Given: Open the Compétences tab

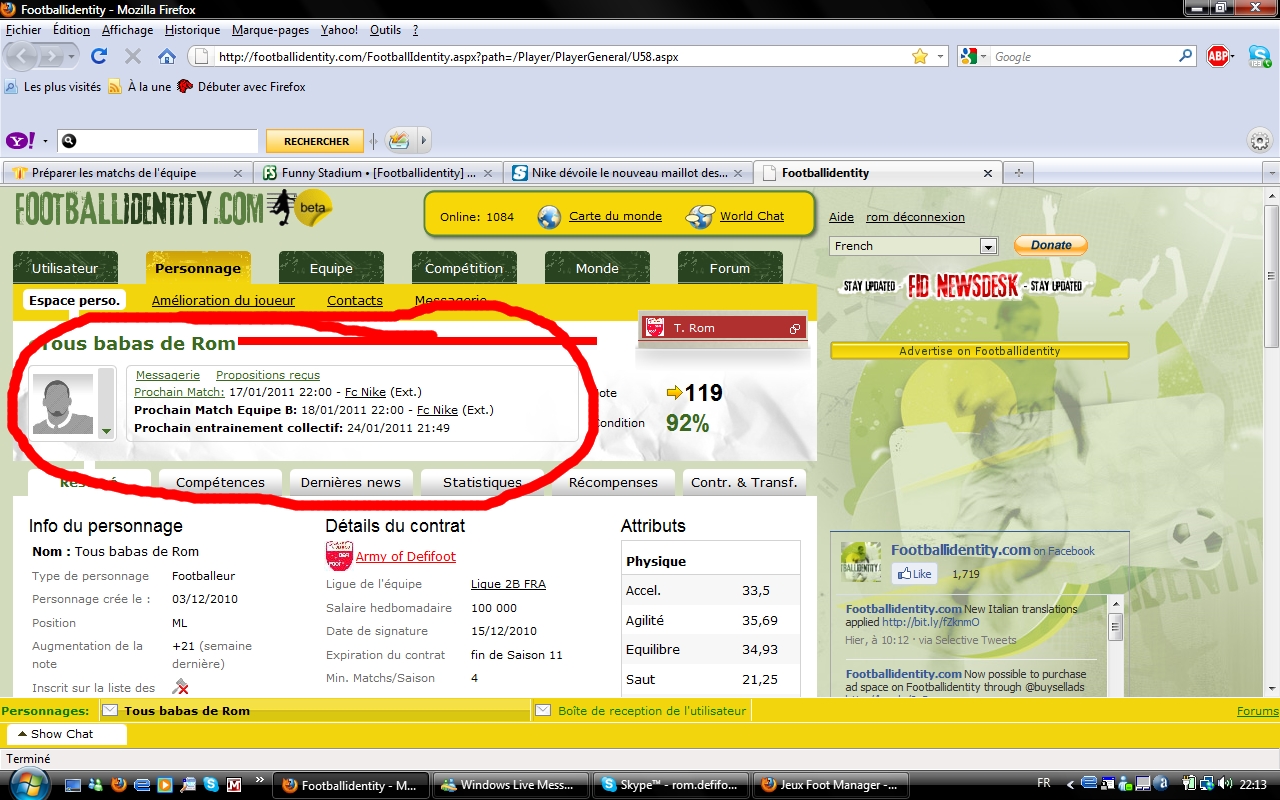Looking at the screenshot, I should point(220,482).
